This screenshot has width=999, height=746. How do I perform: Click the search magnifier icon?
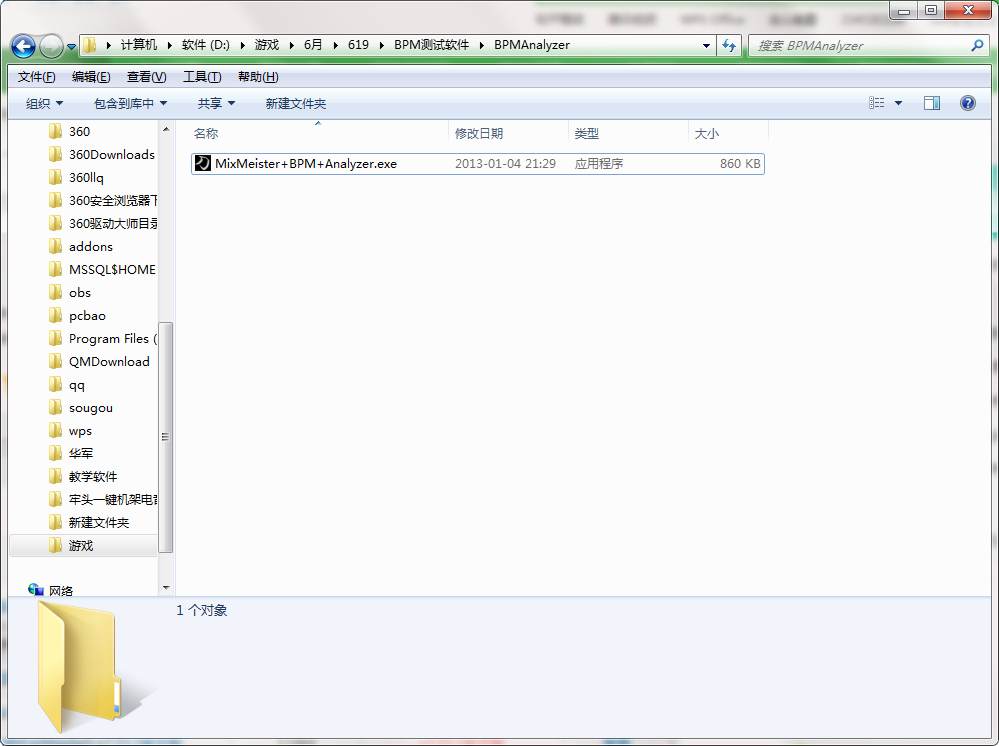[x=977, y=45]
